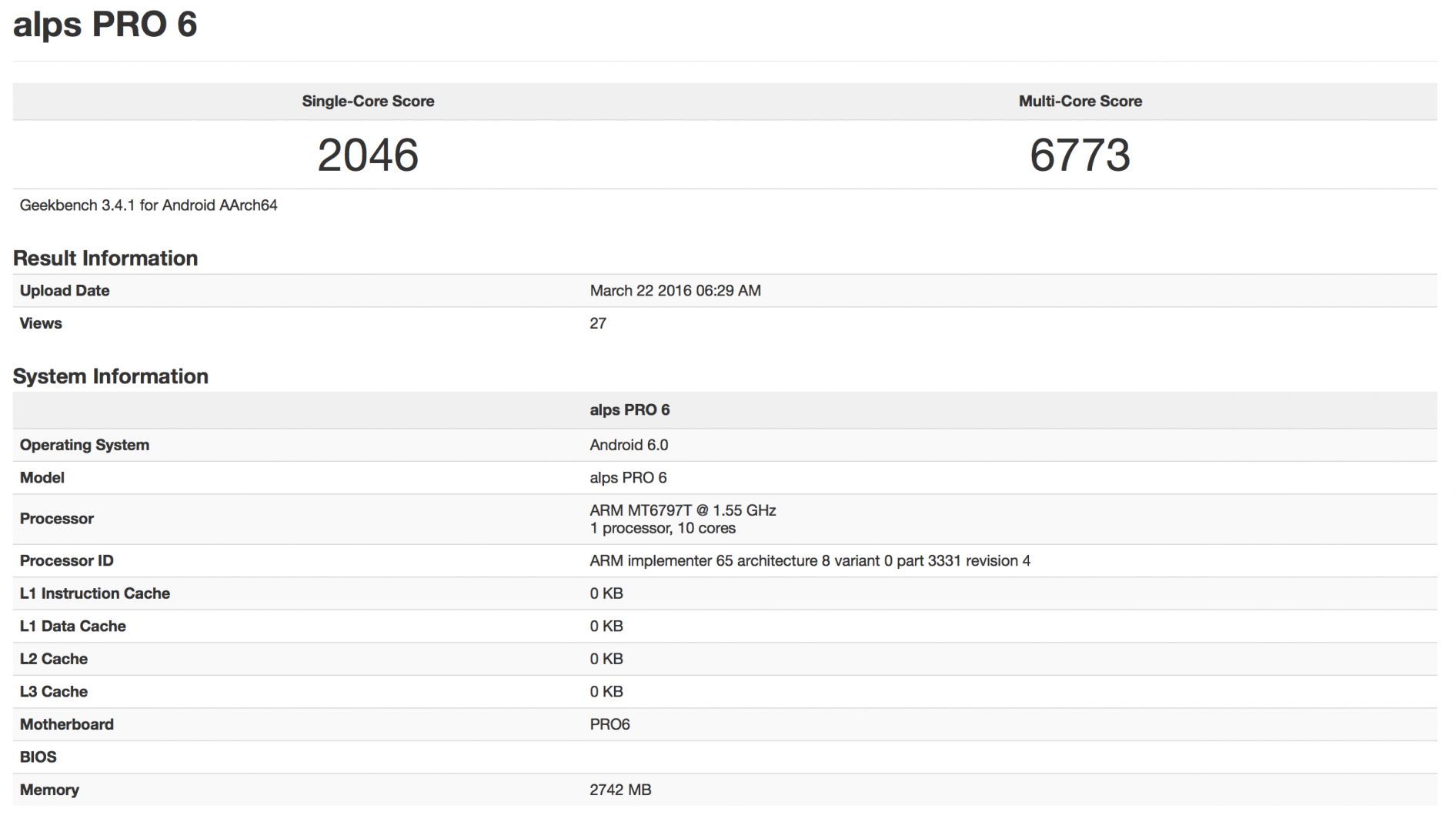Click 'ARM MT6797T @ 1.55 GHz' text
This screenshot has width=1456, height=822.
point(683,510)
